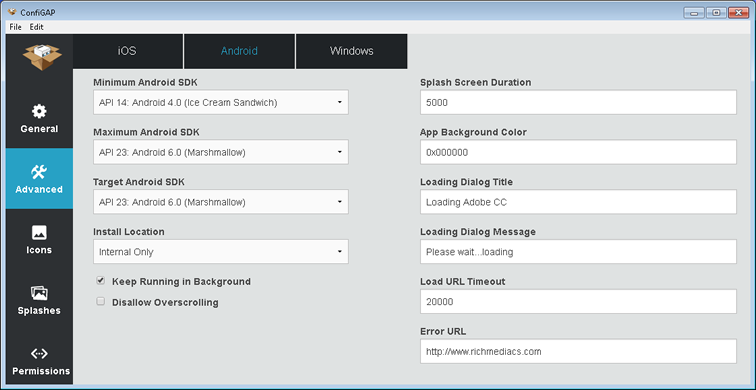
Task: Expand the Target Android SDK dropdown
Action: coord(221,202)
